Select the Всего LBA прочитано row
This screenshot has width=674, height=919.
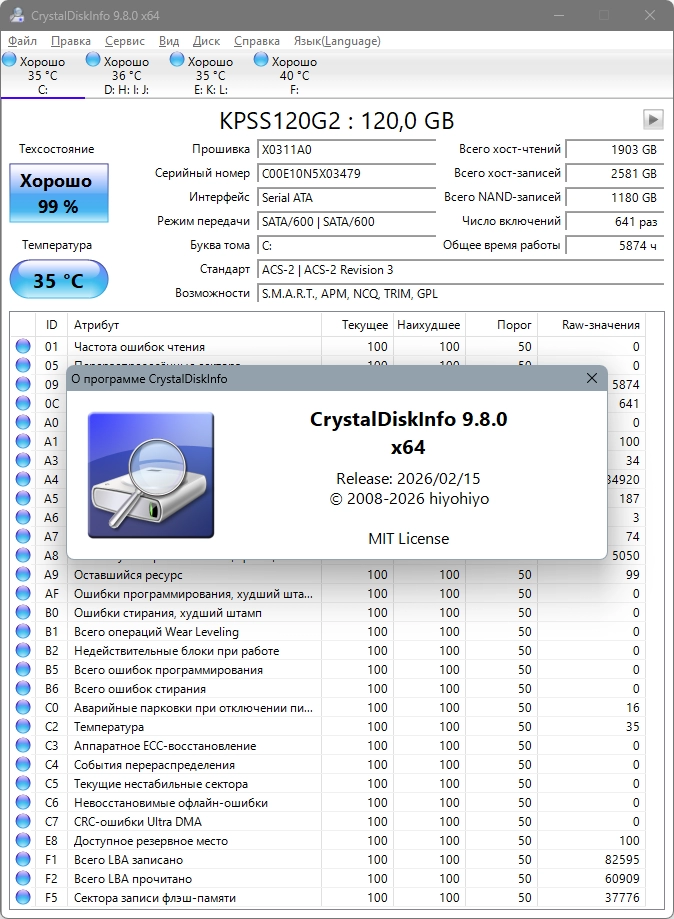(328, 879)
